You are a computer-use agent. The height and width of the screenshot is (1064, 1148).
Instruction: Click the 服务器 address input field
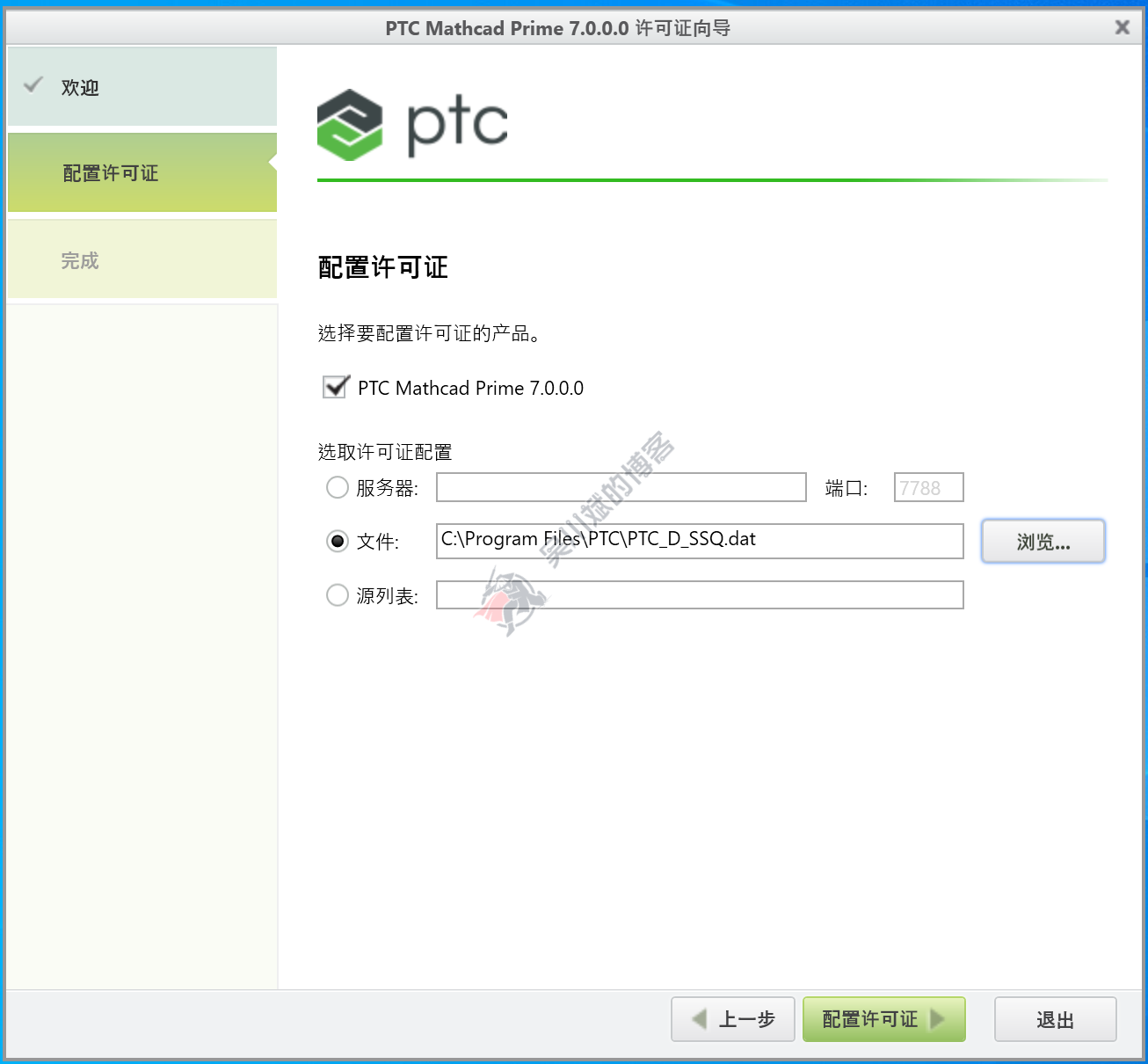(621, 487)
